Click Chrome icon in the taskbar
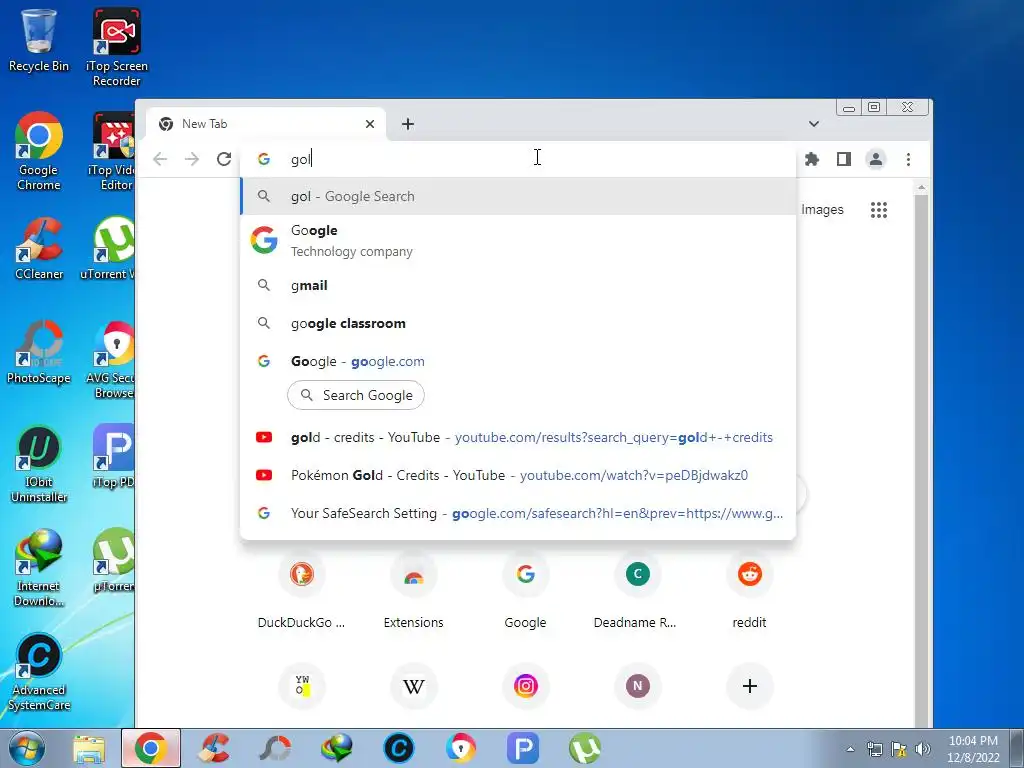 coord(151,748)
